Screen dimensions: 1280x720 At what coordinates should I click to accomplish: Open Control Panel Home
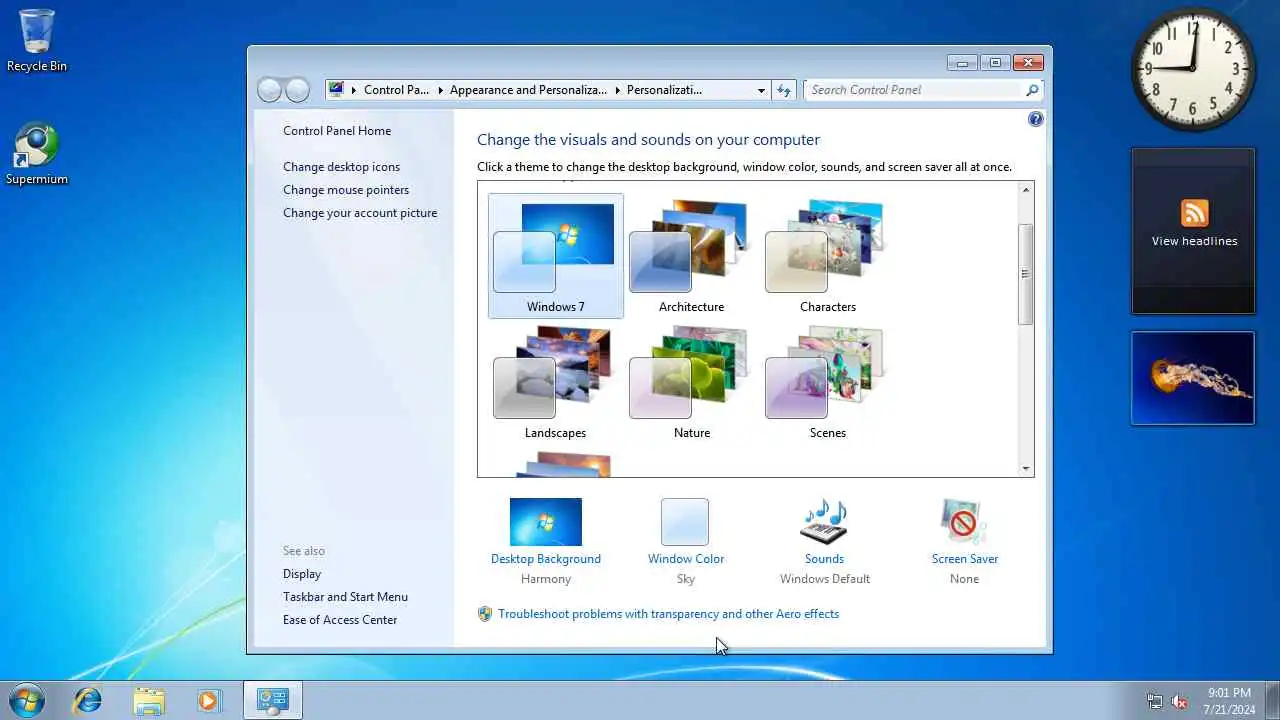coord(337,131)
